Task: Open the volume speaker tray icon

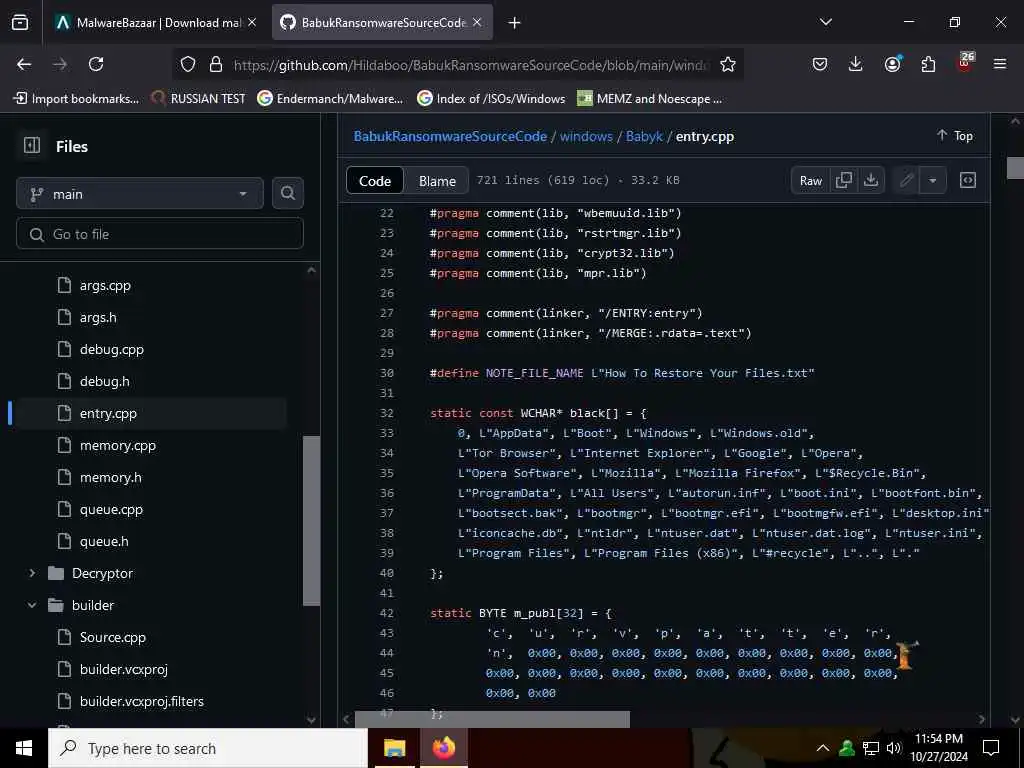Action: click(894, 748)
